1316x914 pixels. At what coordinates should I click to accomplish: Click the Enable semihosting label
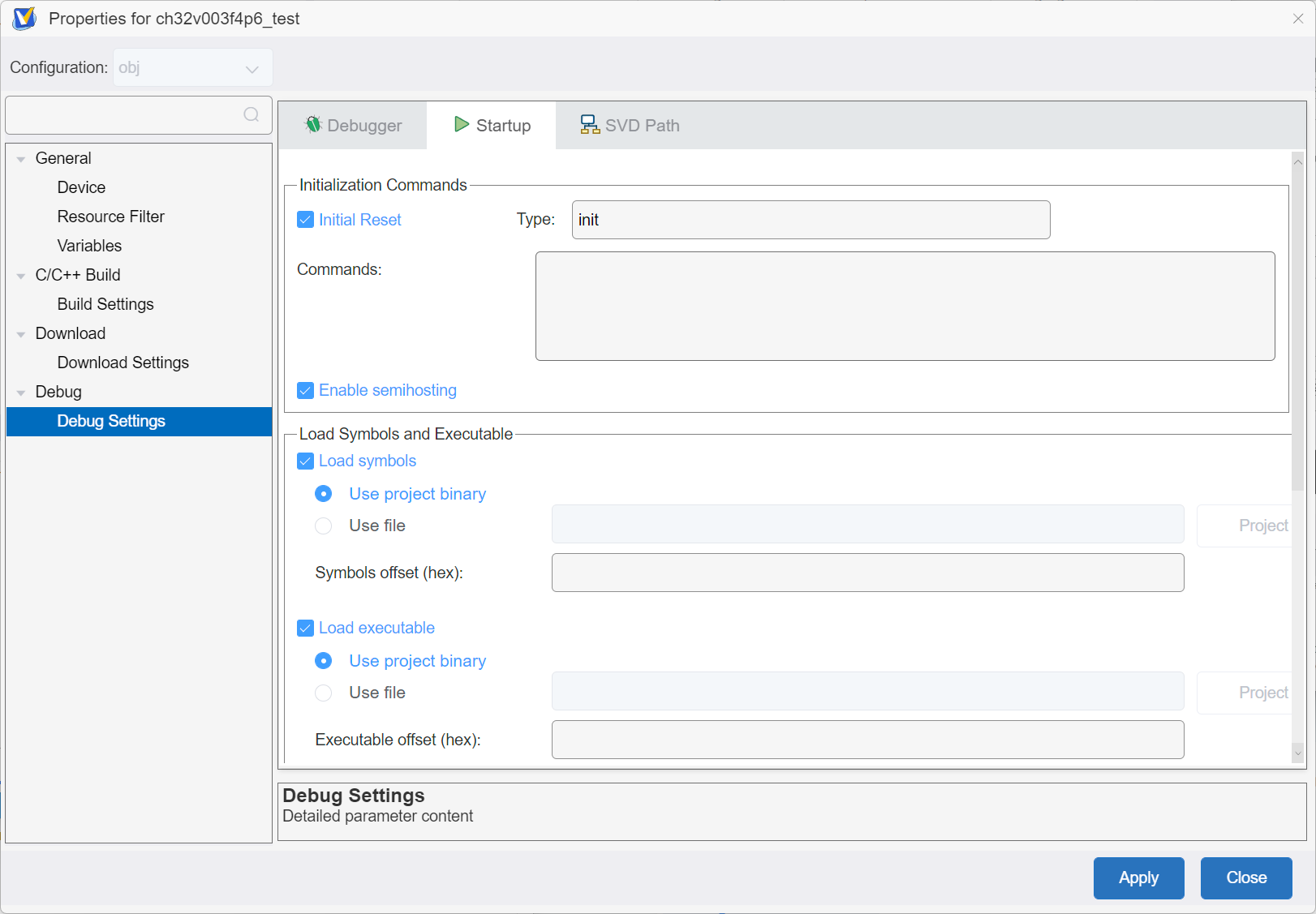388,390
